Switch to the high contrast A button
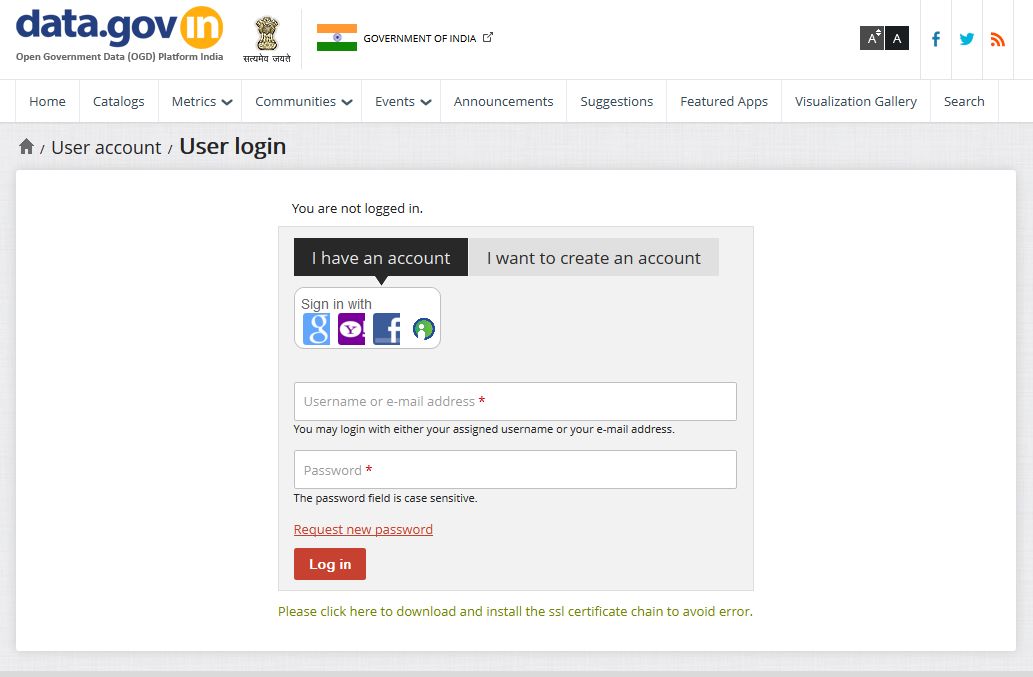The width and height of the screenshot is (1033, 677). 897,38
